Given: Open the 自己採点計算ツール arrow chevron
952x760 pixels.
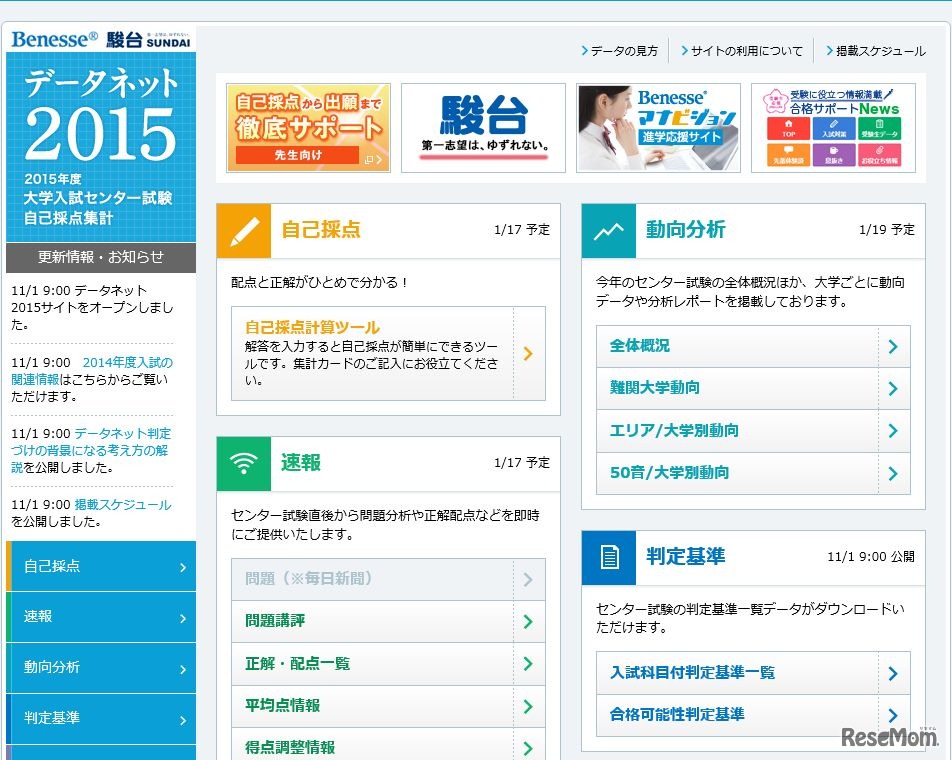Looking at the screenshot, I should (x=528, y=352).
